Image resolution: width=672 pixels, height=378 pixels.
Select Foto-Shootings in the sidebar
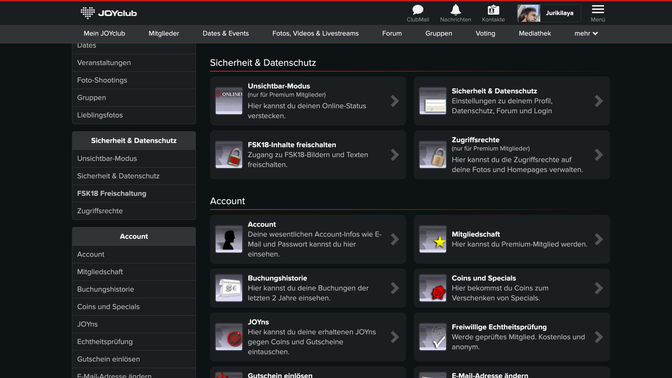(134, 80)
